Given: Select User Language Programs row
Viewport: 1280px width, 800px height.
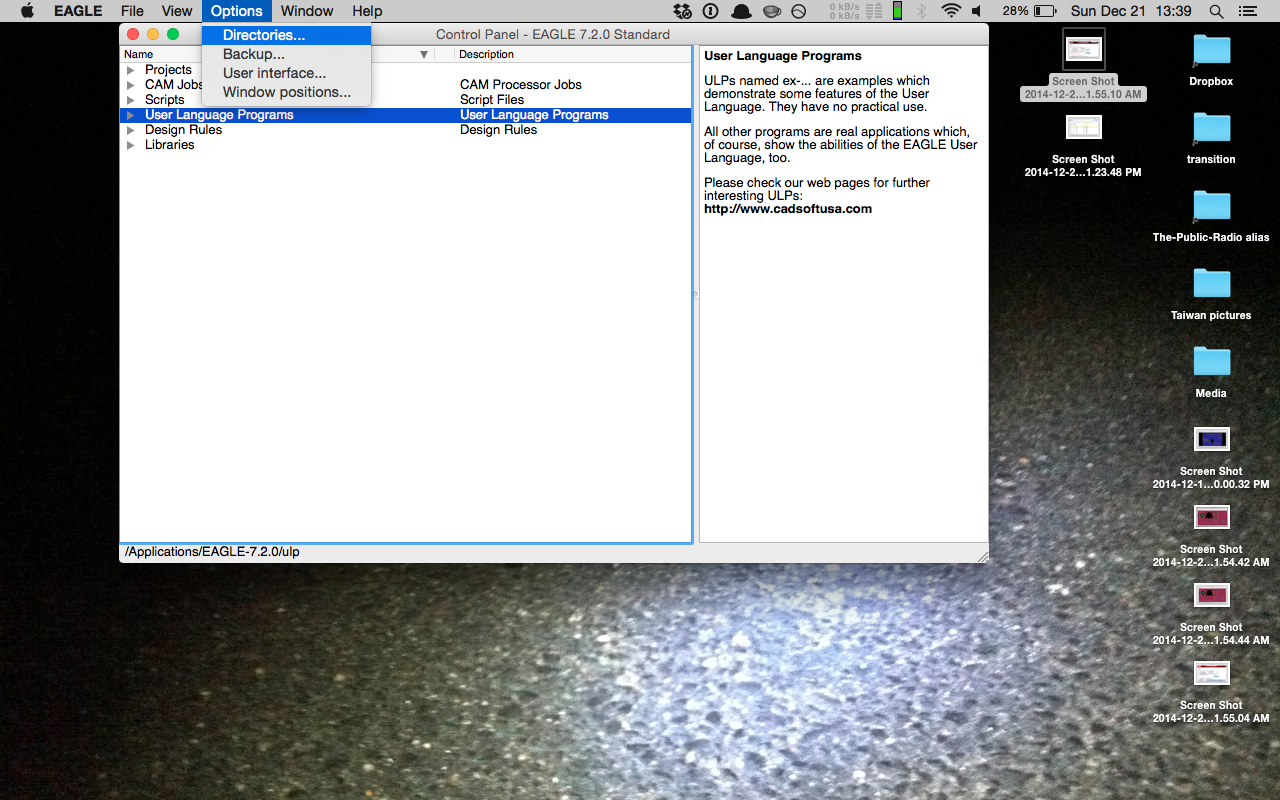Looking at the screenshot, I should tap(405, 115).
